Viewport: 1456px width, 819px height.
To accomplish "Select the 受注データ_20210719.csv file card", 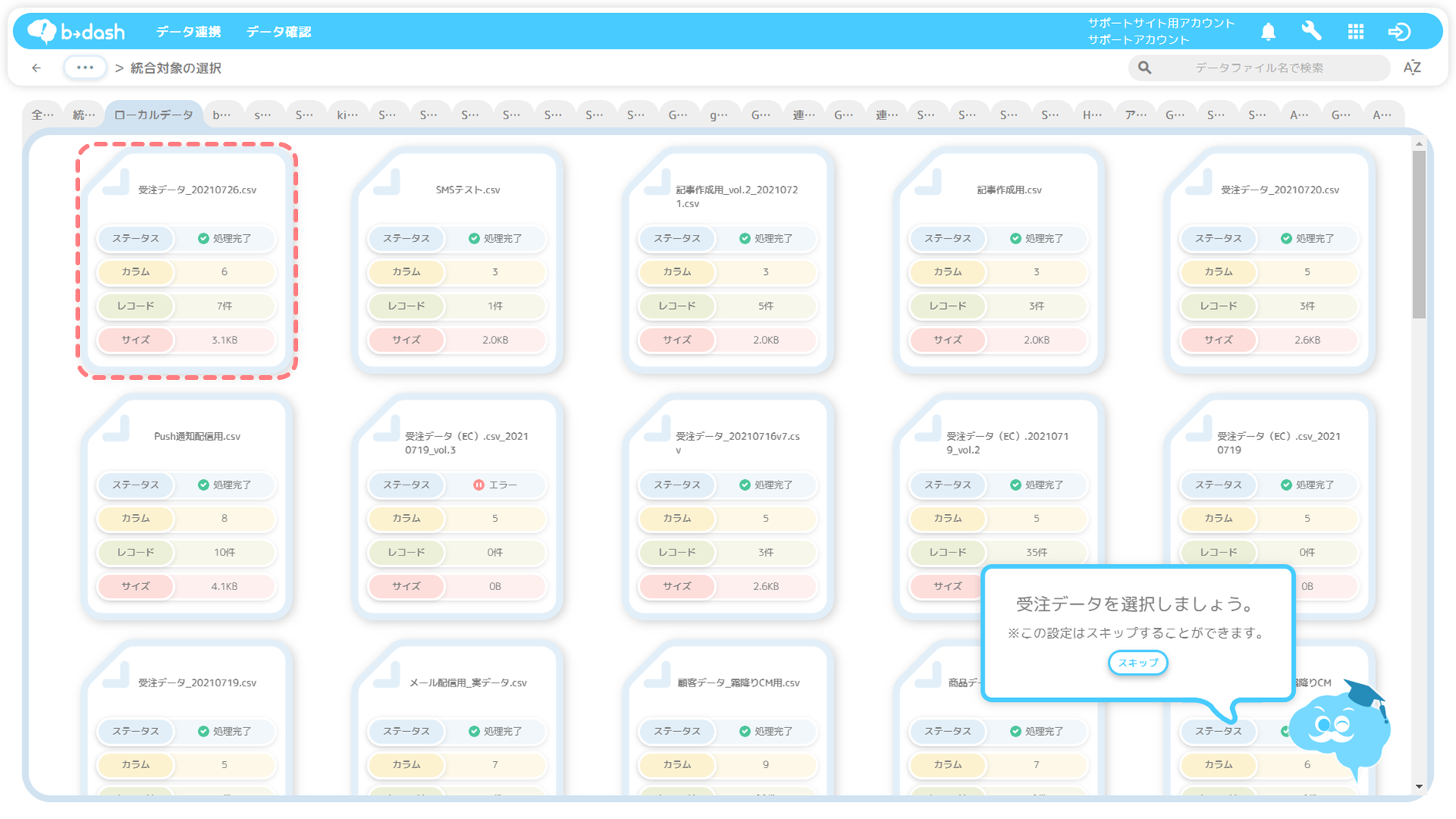I will pyautogui.click(x=187, y=717).
